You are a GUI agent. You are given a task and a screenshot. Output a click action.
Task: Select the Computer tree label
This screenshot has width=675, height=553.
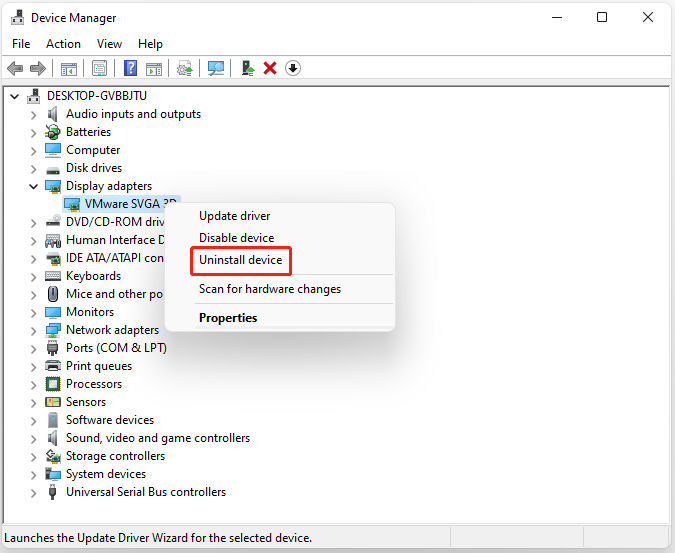[93, 150]
